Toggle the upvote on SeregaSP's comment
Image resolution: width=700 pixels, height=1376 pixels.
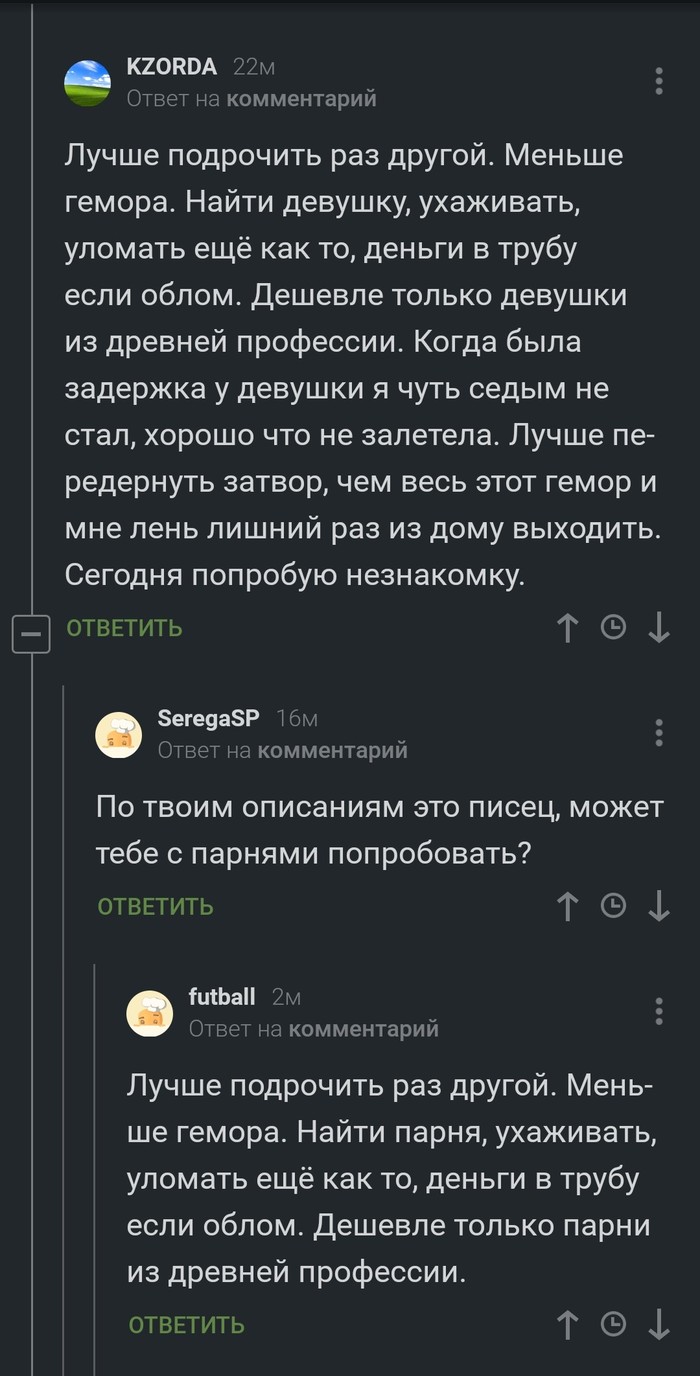coord(567,908)
